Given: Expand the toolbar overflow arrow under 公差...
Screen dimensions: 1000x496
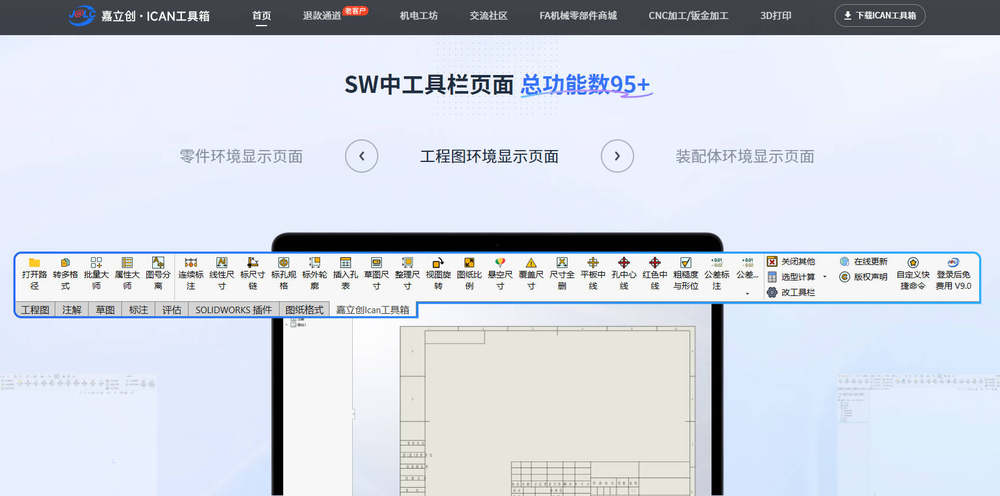Looking at the screenshot, I should click(x=747, y=294).
